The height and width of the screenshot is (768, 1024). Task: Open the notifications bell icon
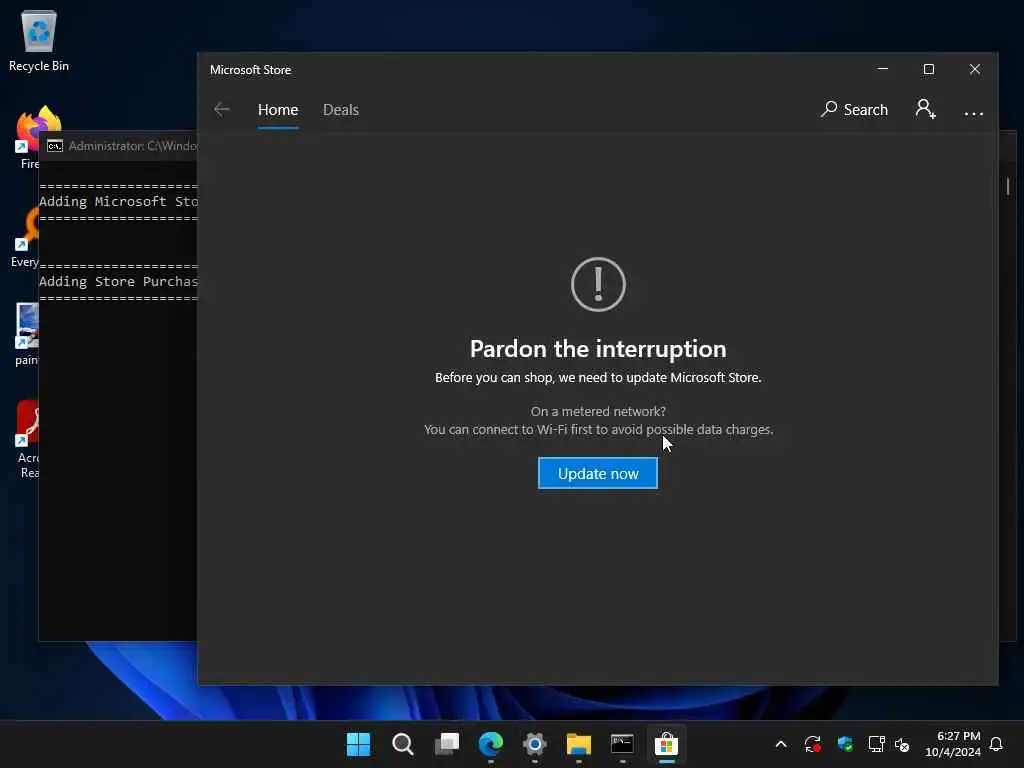[997, 744]
